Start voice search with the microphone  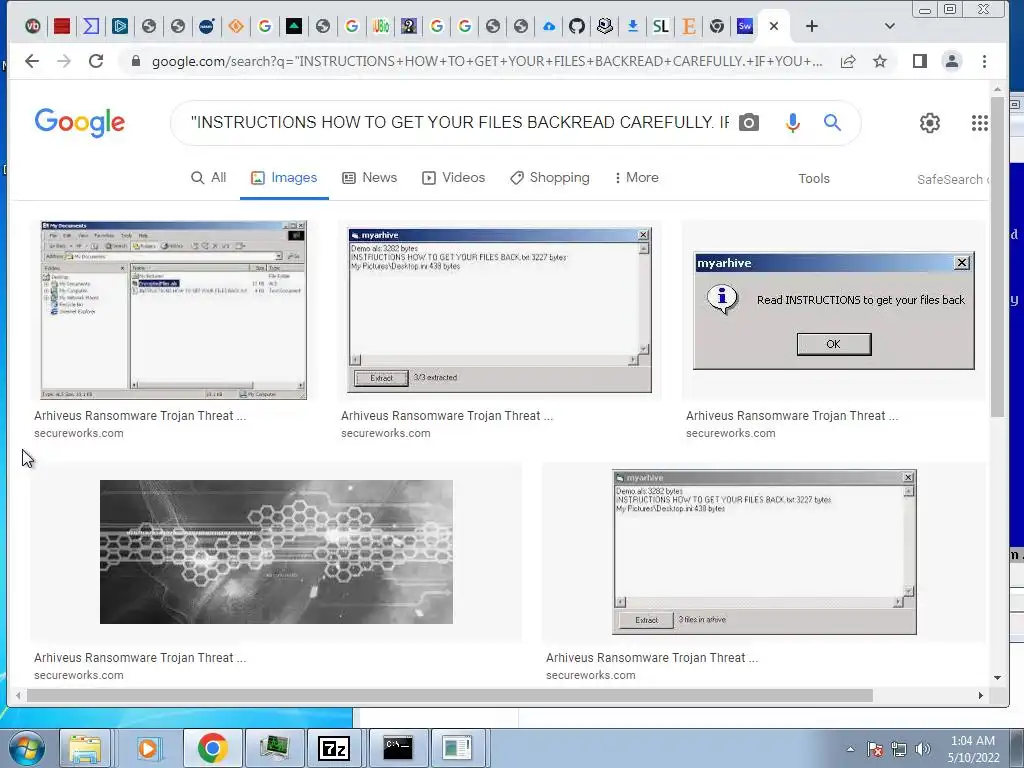coord(792,123)
